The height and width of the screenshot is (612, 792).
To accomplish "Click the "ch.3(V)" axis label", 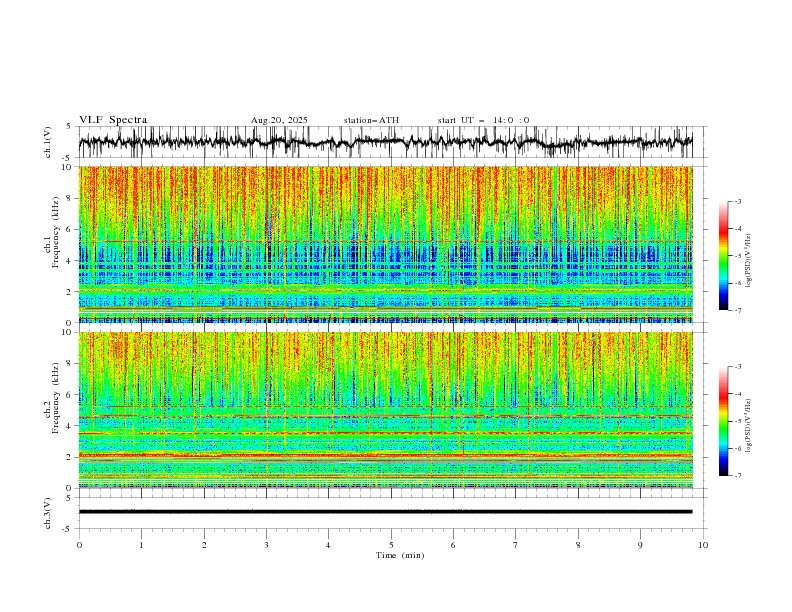I will (x=48, y=513).
